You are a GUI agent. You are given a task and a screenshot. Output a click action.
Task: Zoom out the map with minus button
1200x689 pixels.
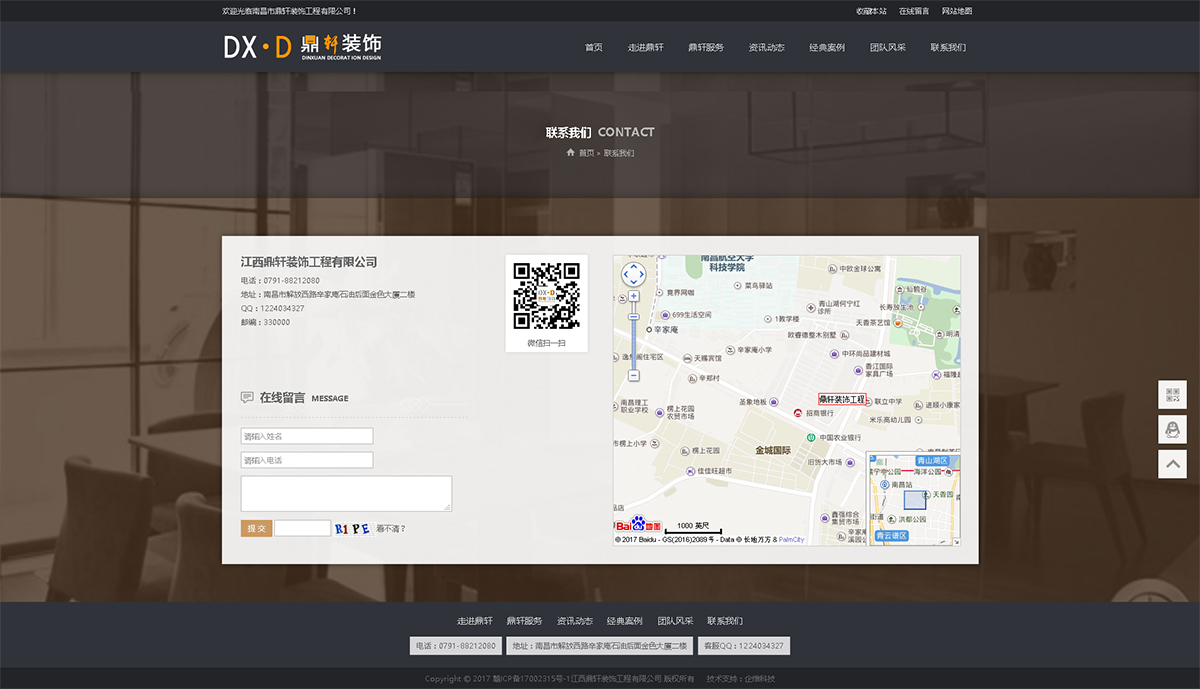click(x=633, y=376)
